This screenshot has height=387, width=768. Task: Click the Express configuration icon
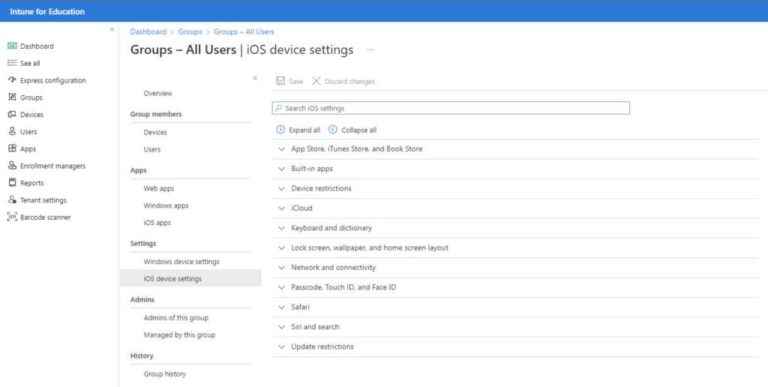click(12, 80)
